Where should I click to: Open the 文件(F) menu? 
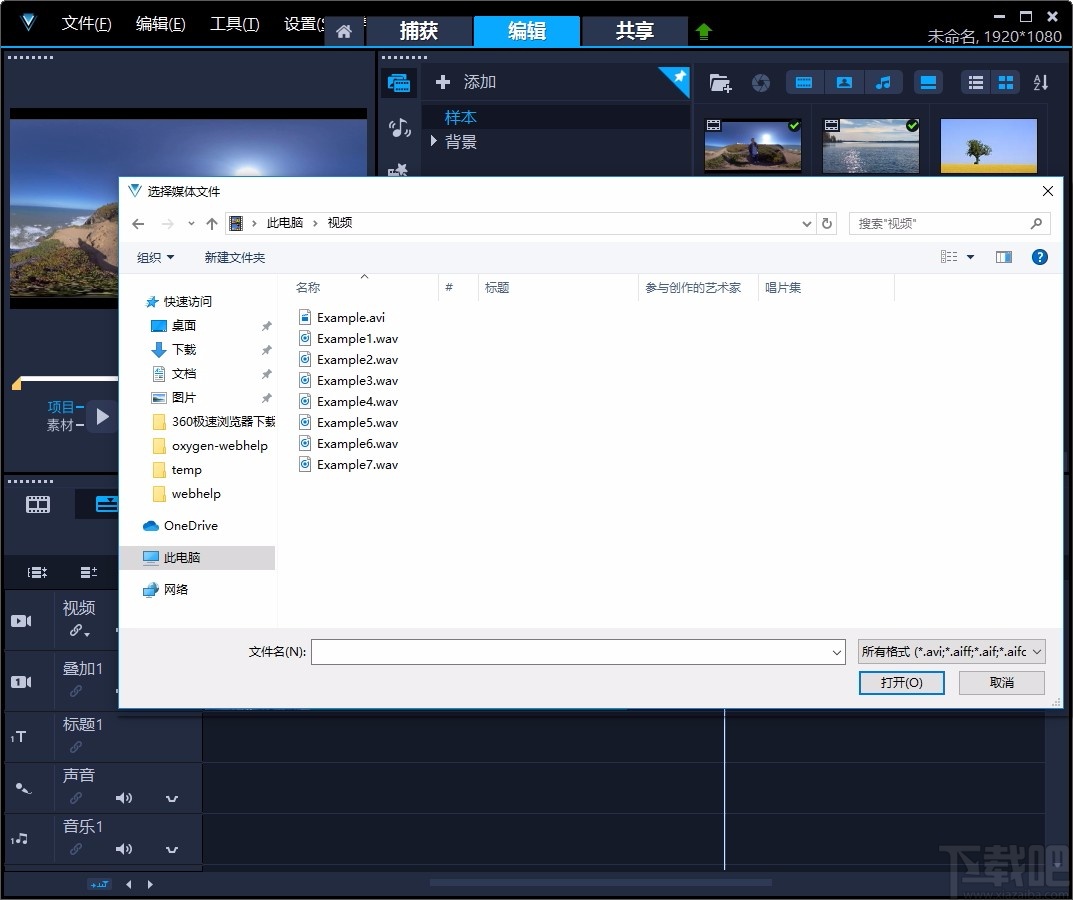86,24
